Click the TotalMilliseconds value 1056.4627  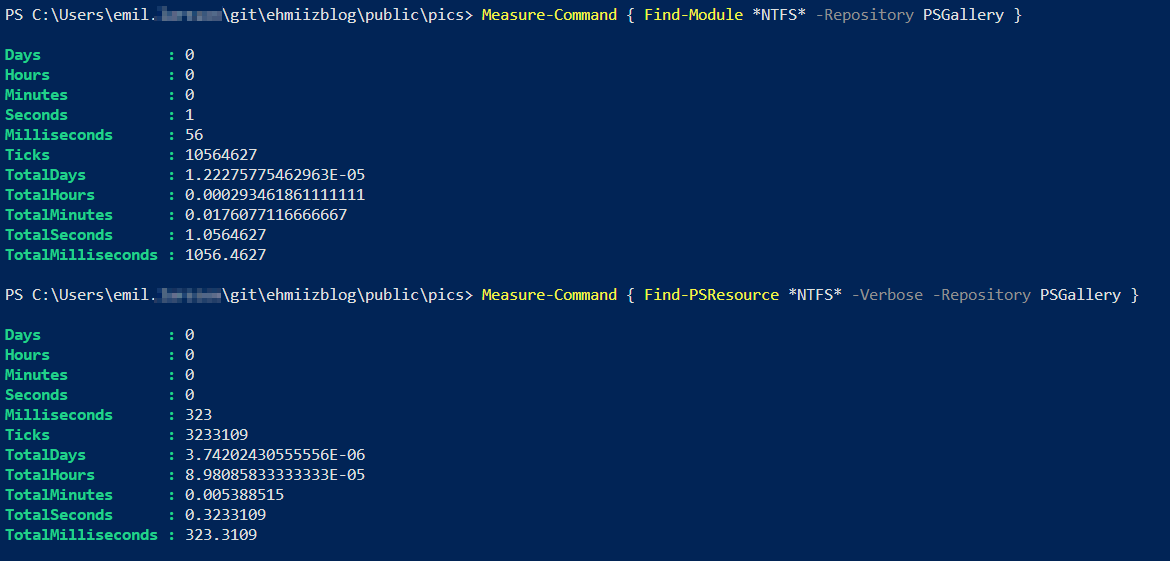coord(225,255)
